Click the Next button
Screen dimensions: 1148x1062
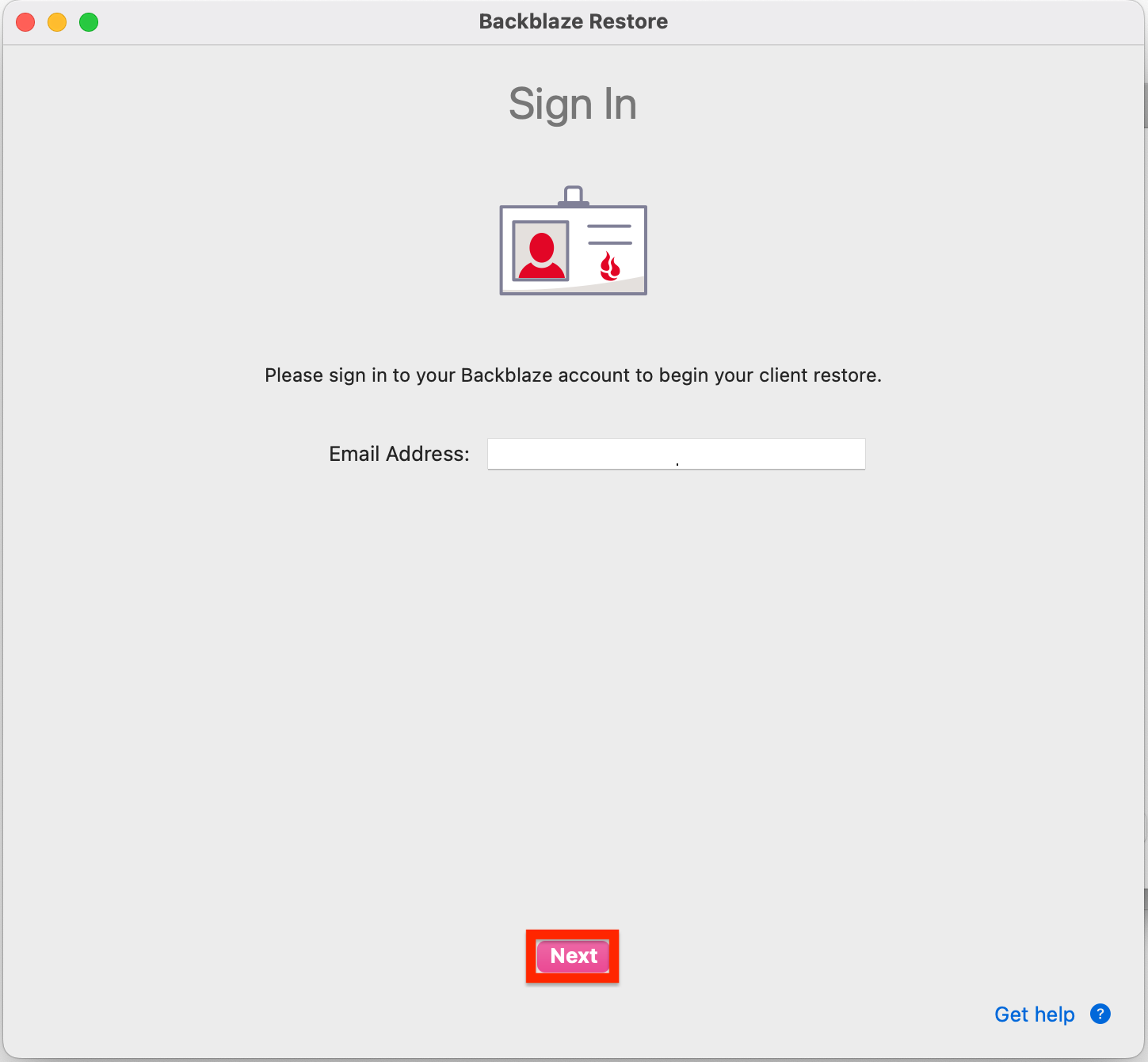pos(573,956)
